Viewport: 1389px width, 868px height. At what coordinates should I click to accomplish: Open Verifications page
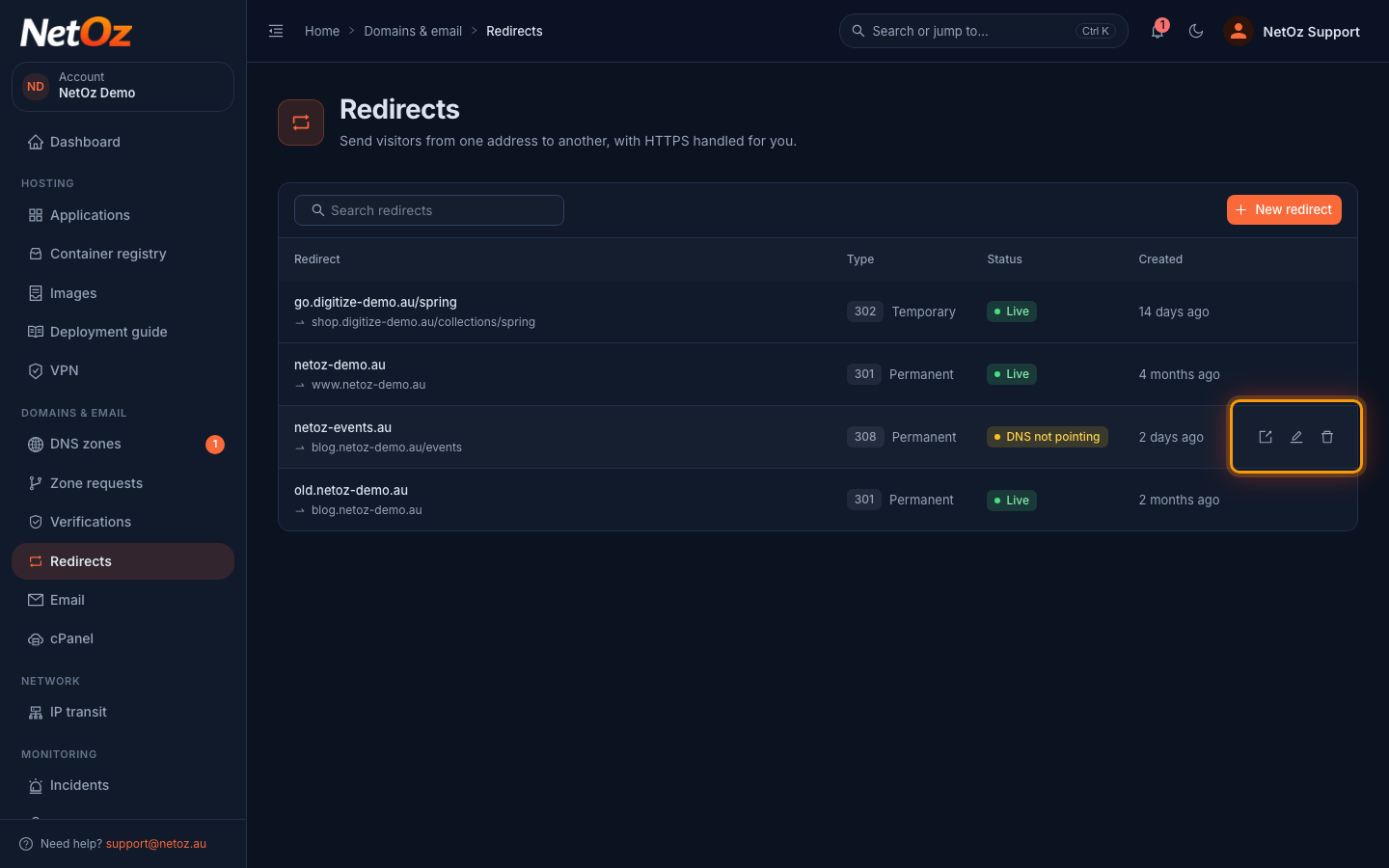tap(123, 522)
